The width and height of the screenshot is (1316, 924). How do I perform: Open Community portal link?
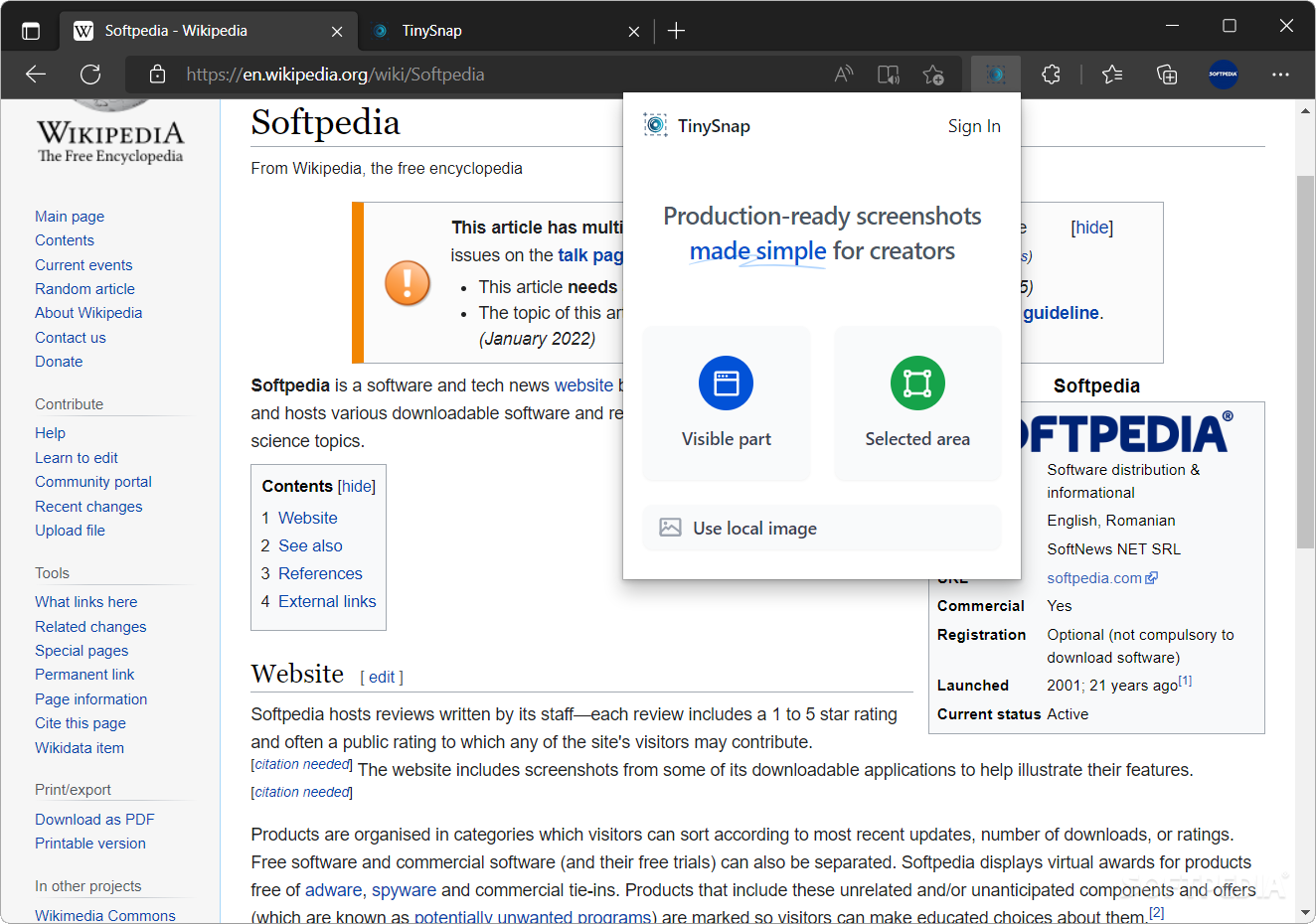[x=93, y=482]
